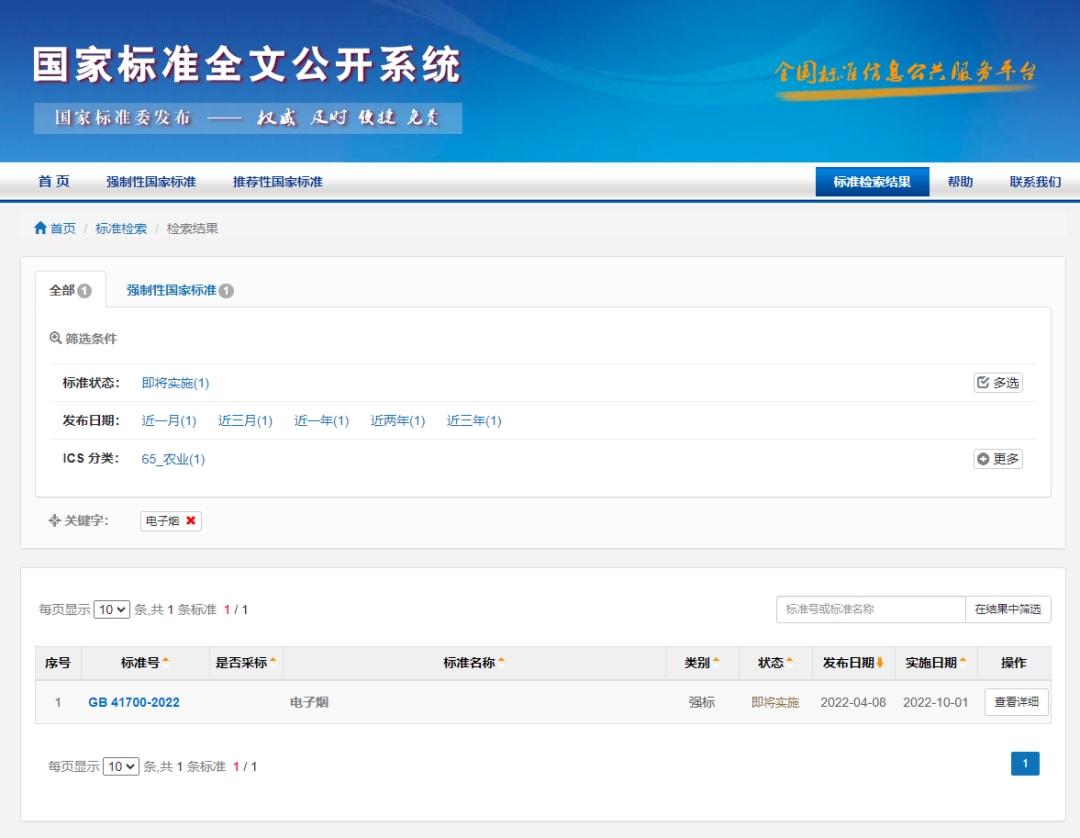Click 在结果中筛选 filter button
This screenshot has width=1080, height=838.
click(1007, 609)
